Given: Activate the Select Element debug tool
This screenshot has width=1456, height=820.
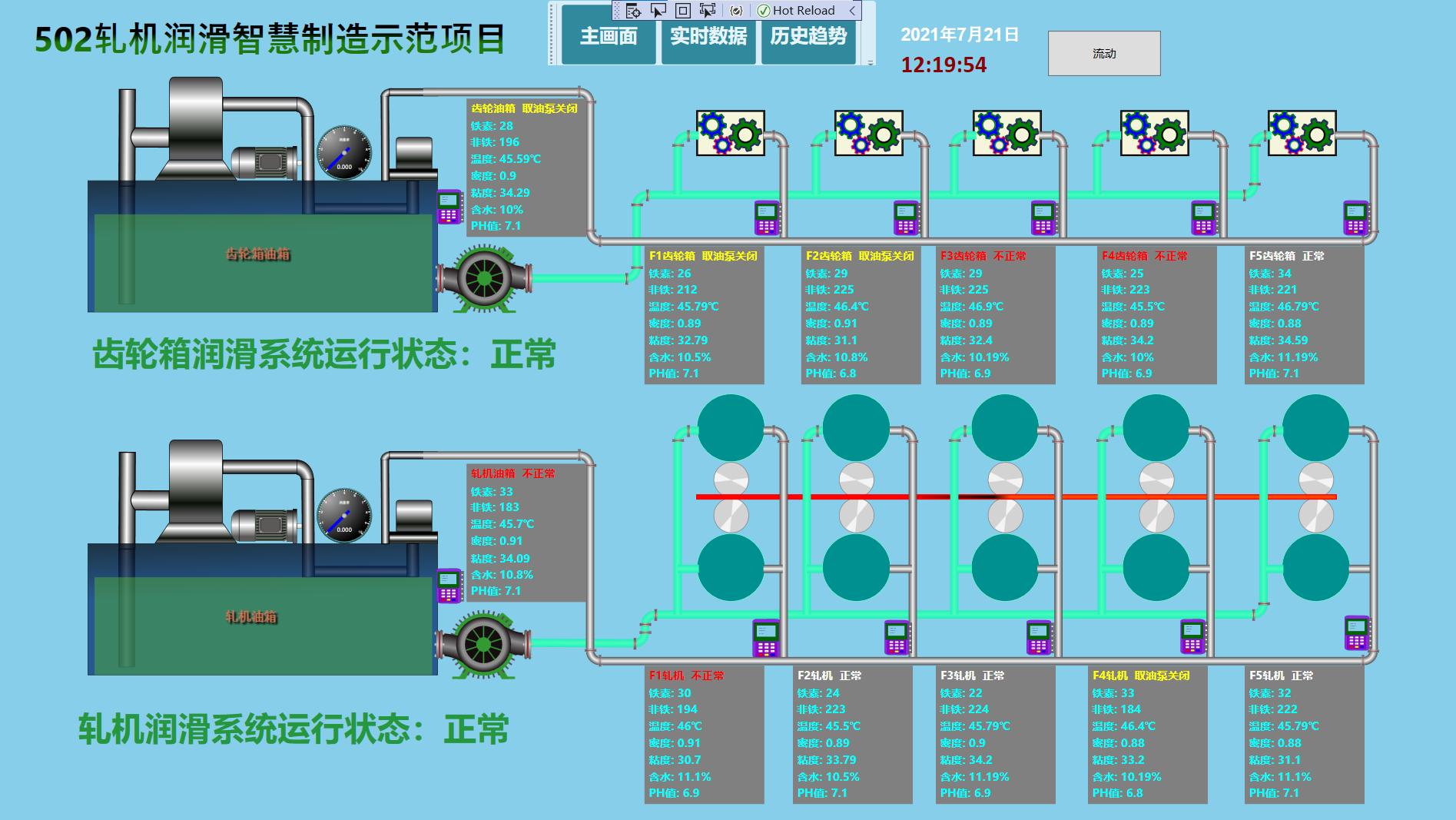Looking at the screenshot, I should point(658,10).
